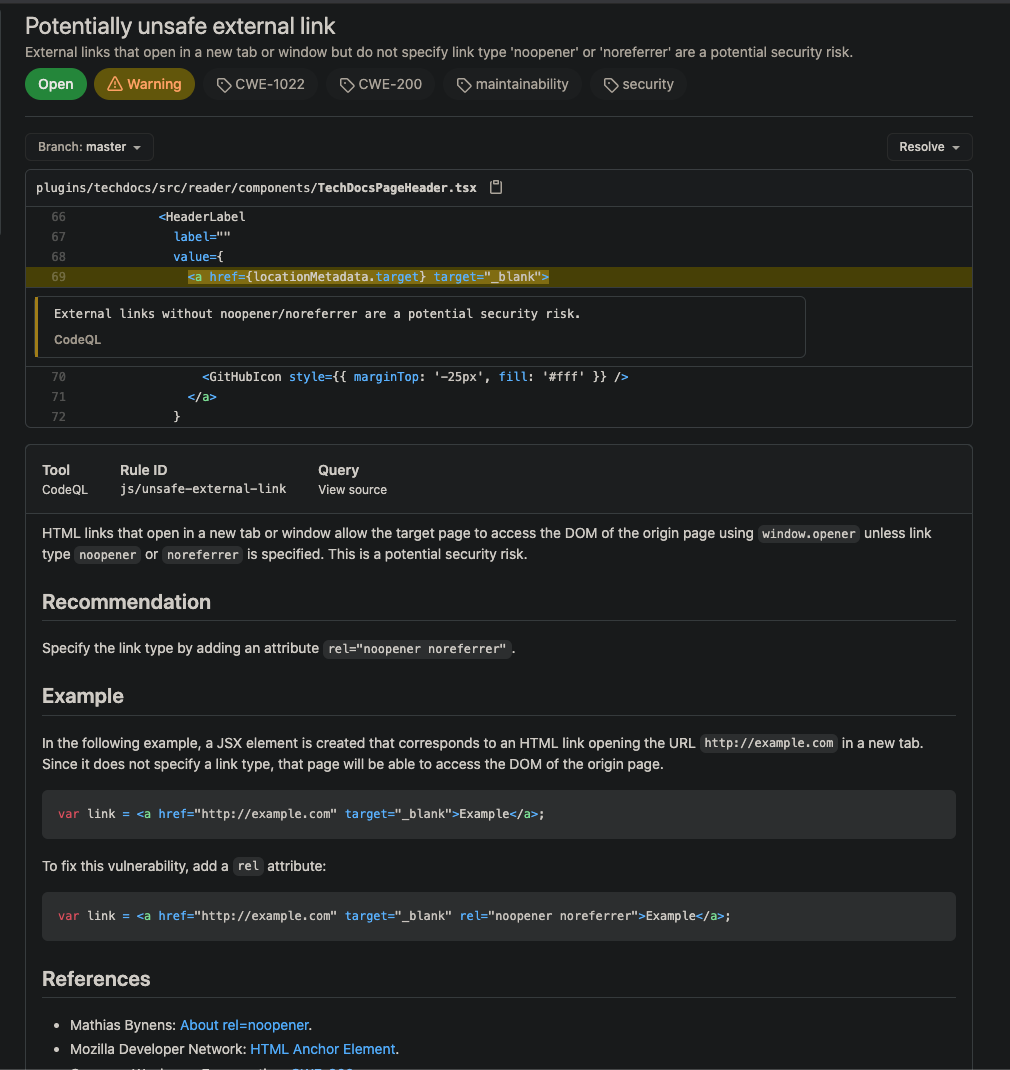Click the tag icon beside CWE-200
The height and width of the screenshot is (1070, 1010).
click(x=346, y=84)
